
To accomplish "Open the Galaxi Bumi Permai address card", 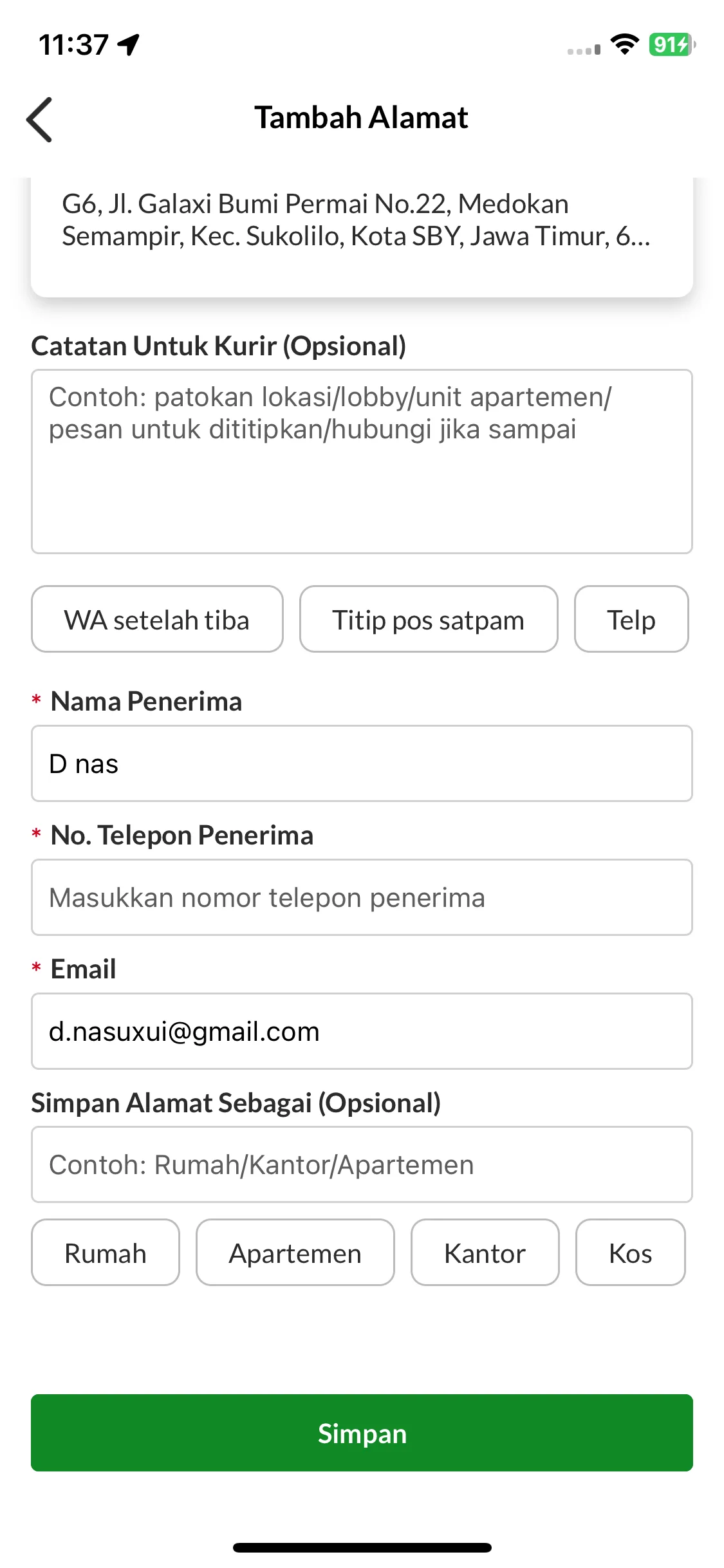I will click(x=362, y=236).
